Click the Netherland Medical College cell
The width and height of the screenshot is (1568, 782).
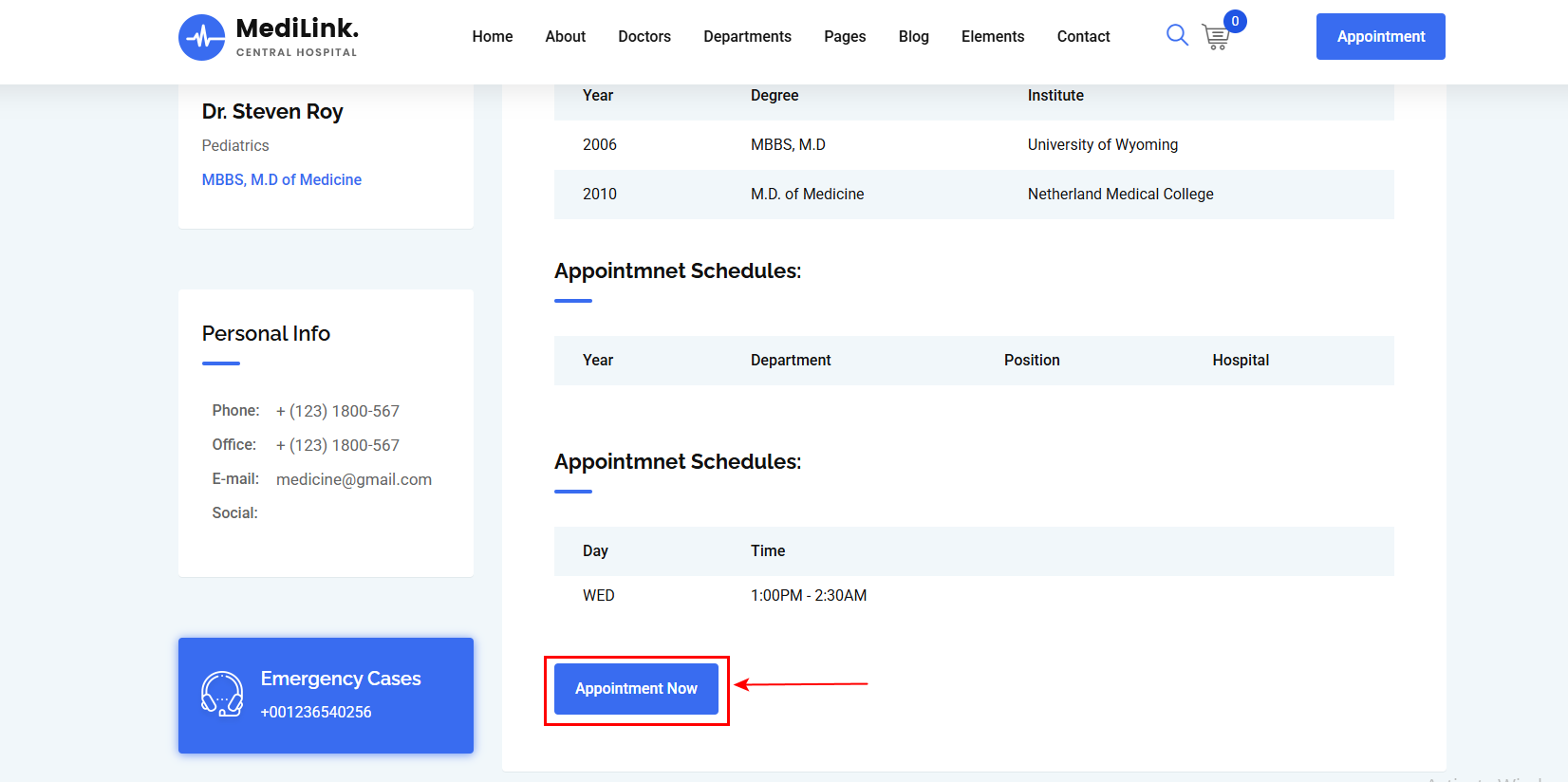[1121, 194]
